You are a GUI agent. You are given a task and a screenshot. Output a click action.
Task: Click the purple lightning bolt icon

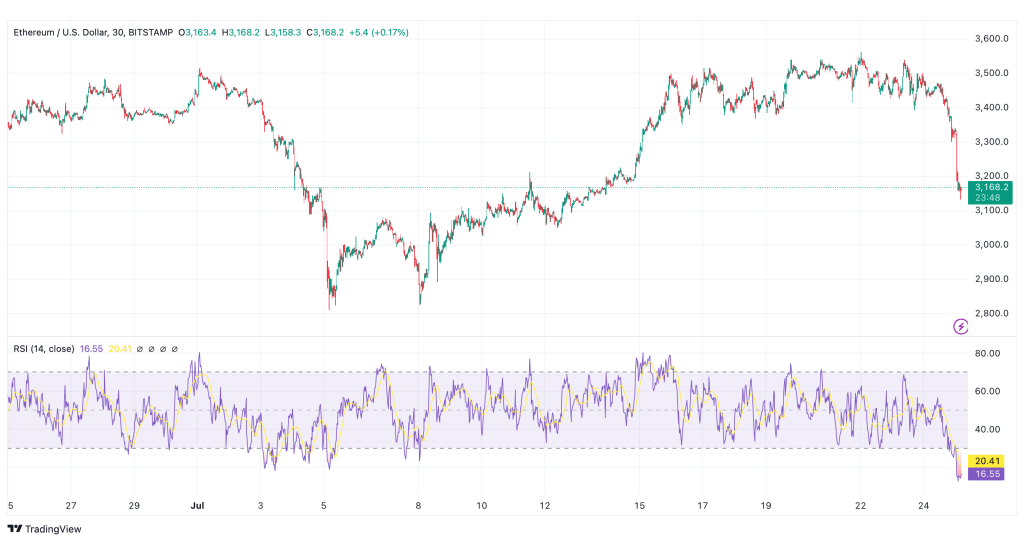tap(960, 326)
